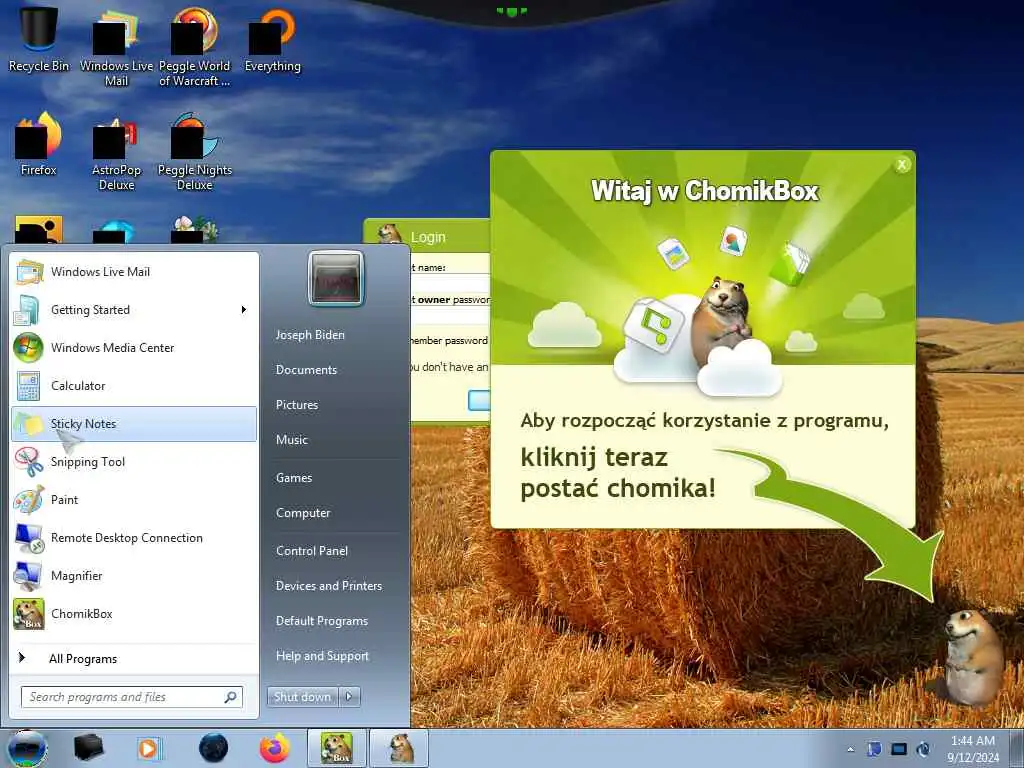
Task: Open Devices and Printers
Action: click(328, 586)
